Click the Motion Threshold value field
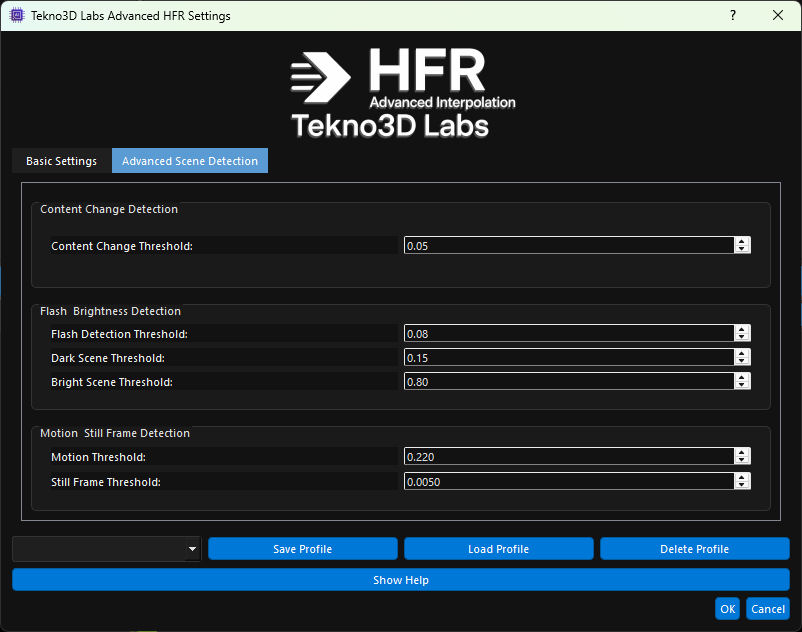This screenshot has height=632, width=802. tap(569, 457)
